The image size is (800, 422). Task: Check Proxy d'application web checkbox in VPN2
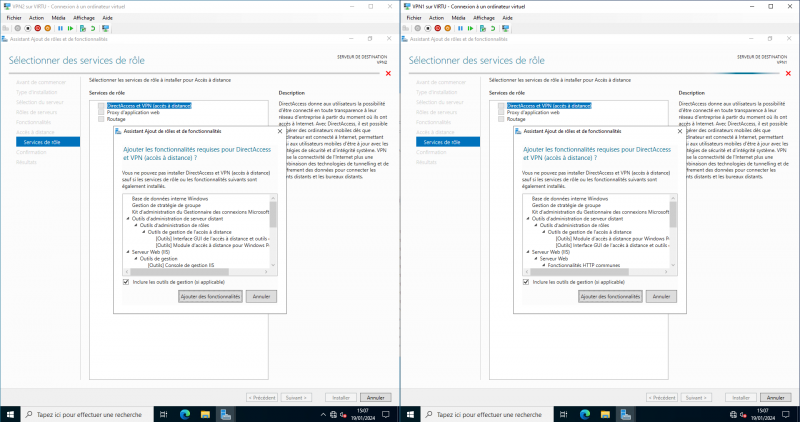point(101,112)
